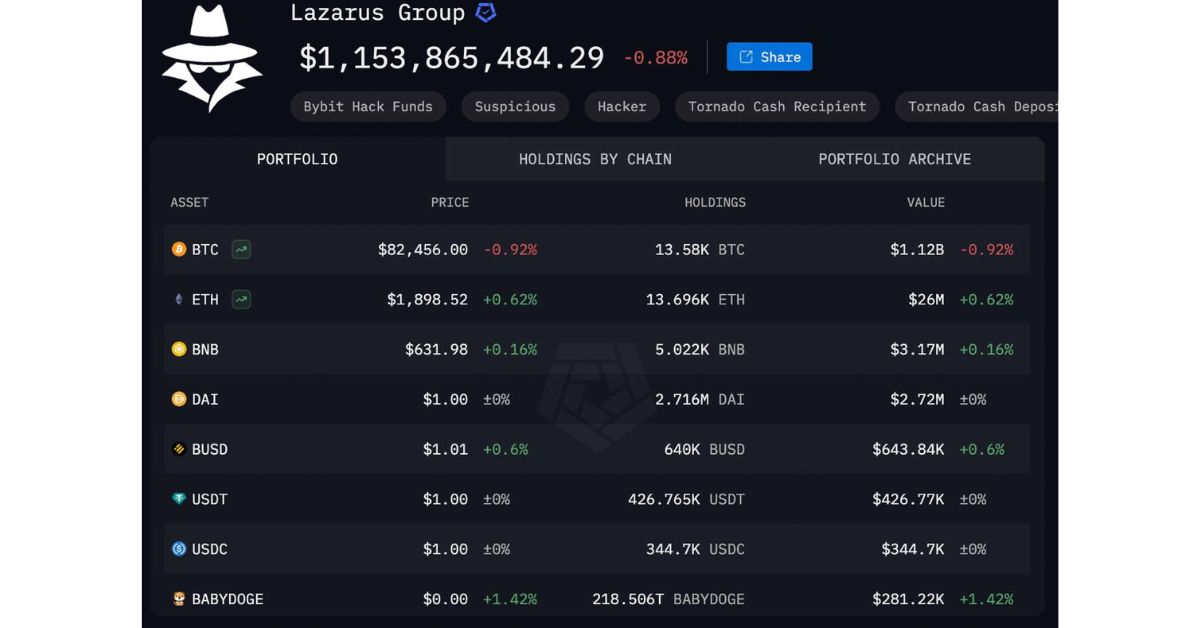Select the DAI asset name
This screenshot has height=628, width=1200.
tap(205, 399)
